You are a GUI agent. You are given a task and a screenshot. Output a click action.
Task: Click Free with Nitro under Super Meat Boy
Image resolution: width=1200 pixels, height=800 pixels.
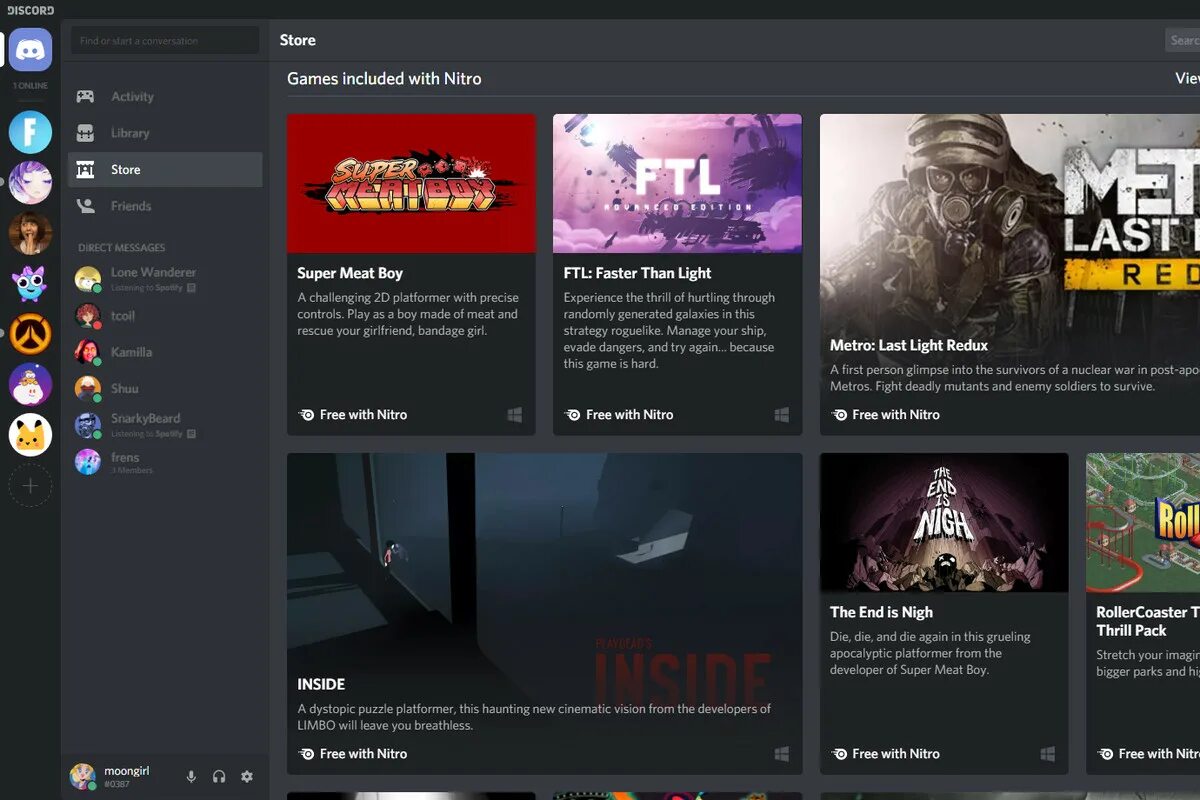tap(363, 415)
